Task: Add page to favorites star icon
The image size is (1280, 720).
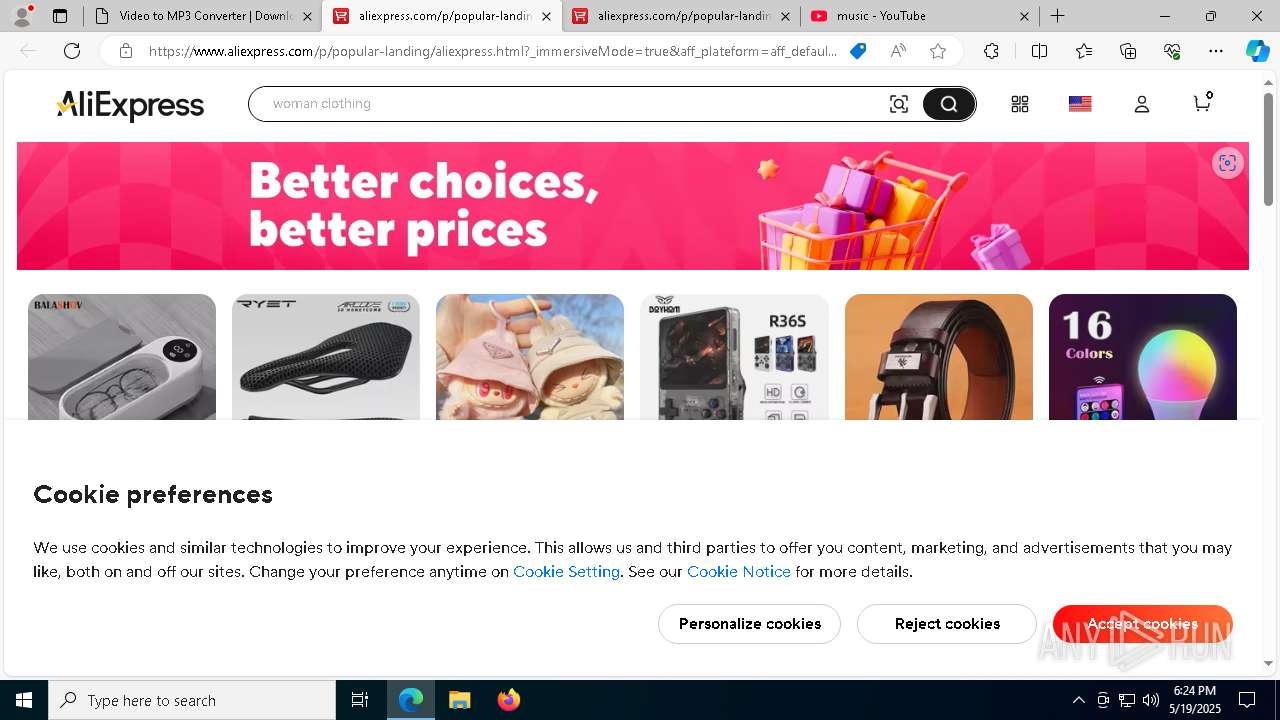Action: [938, 51]
